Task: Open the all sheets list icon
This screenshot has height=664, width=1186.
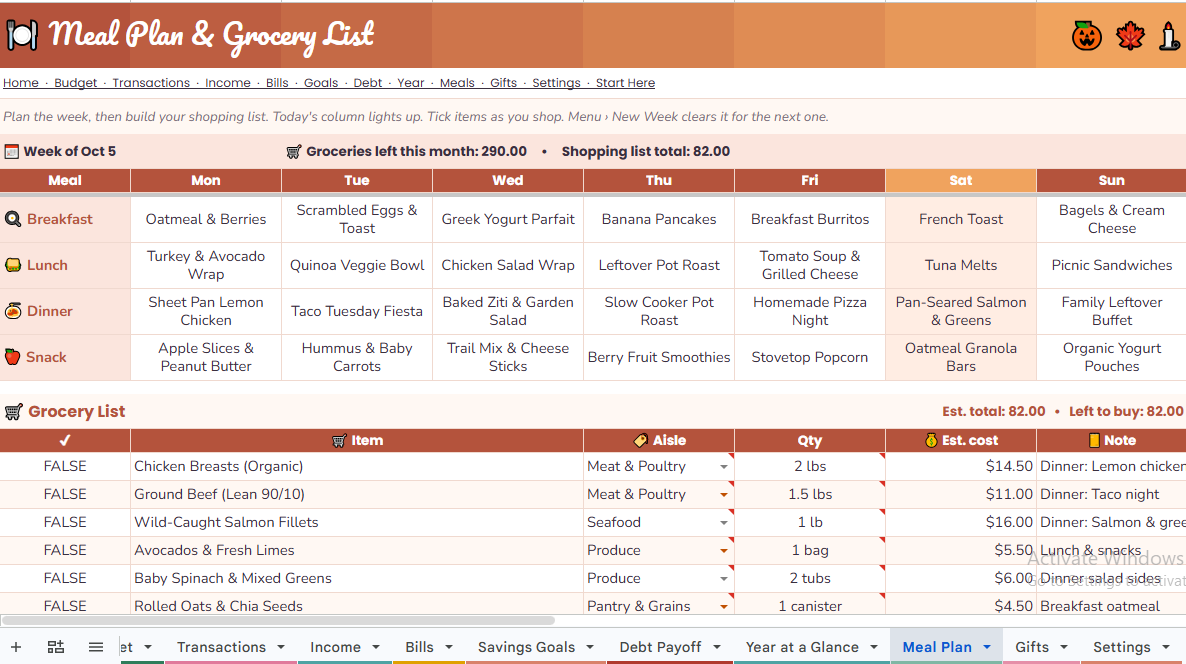Action: [x=95, y=647]
